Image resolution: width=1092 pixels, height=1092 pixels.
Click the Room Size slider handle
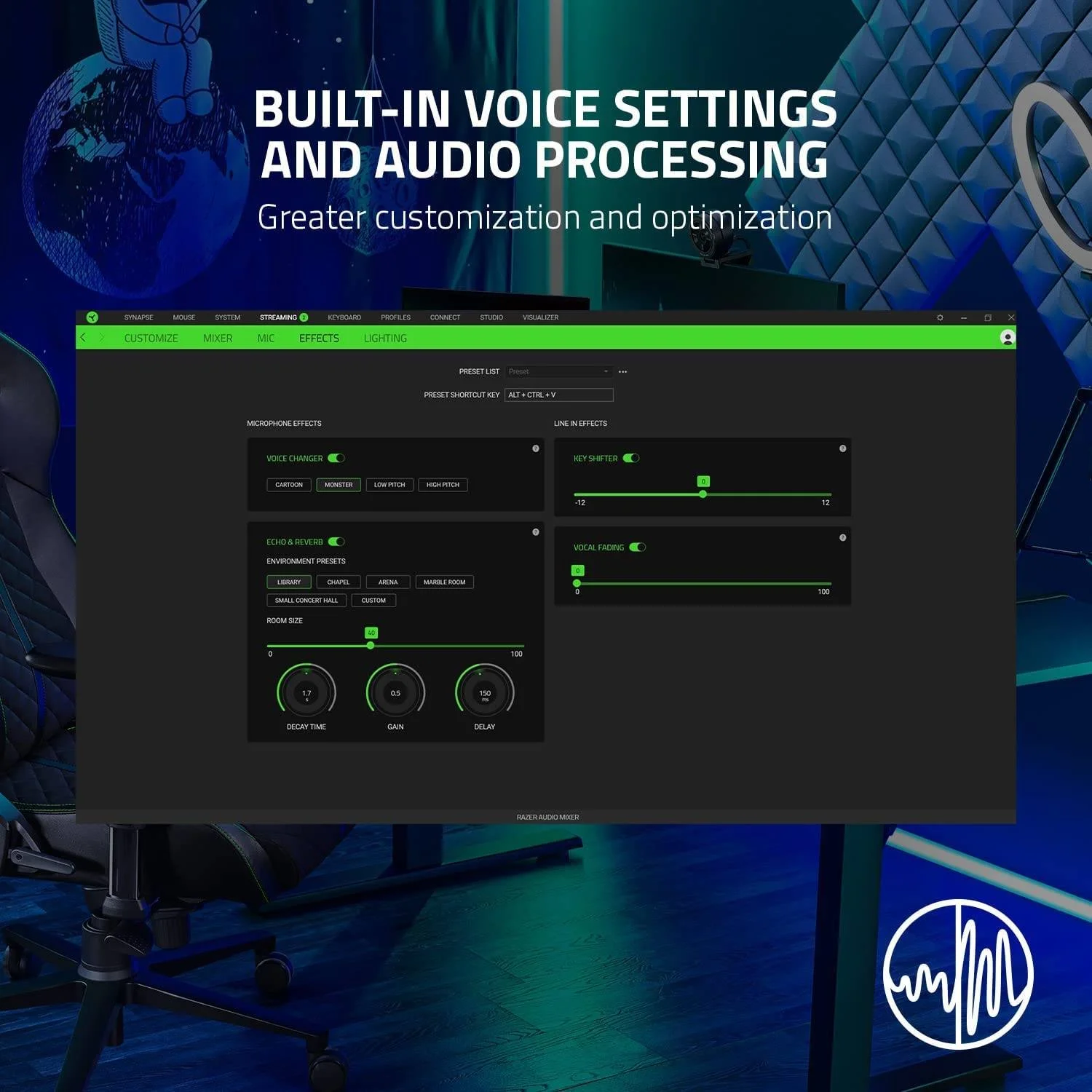point(371,645)
